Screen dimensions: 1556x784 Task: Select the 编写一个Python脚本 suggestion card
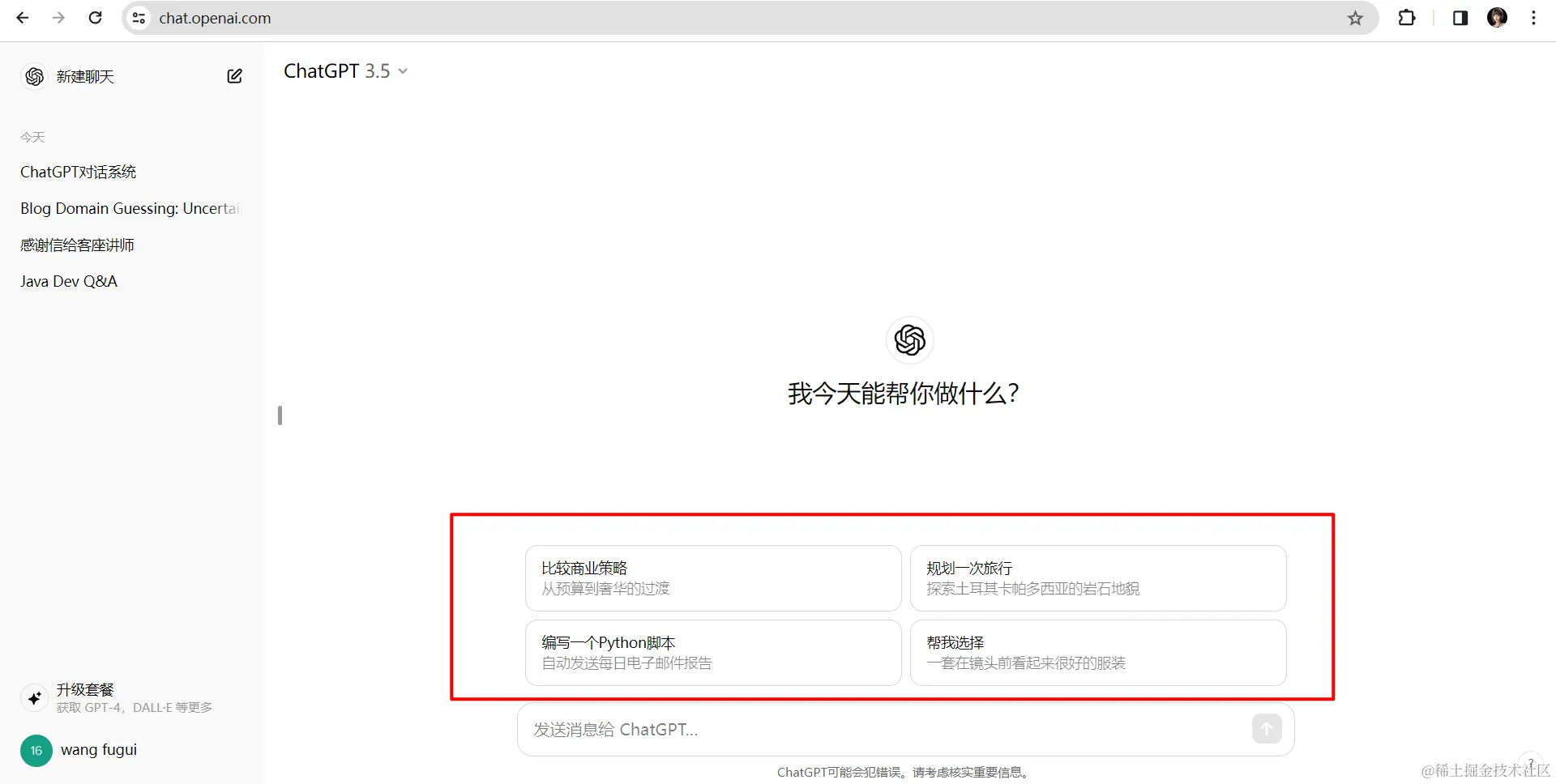click(x=713, y=653)
